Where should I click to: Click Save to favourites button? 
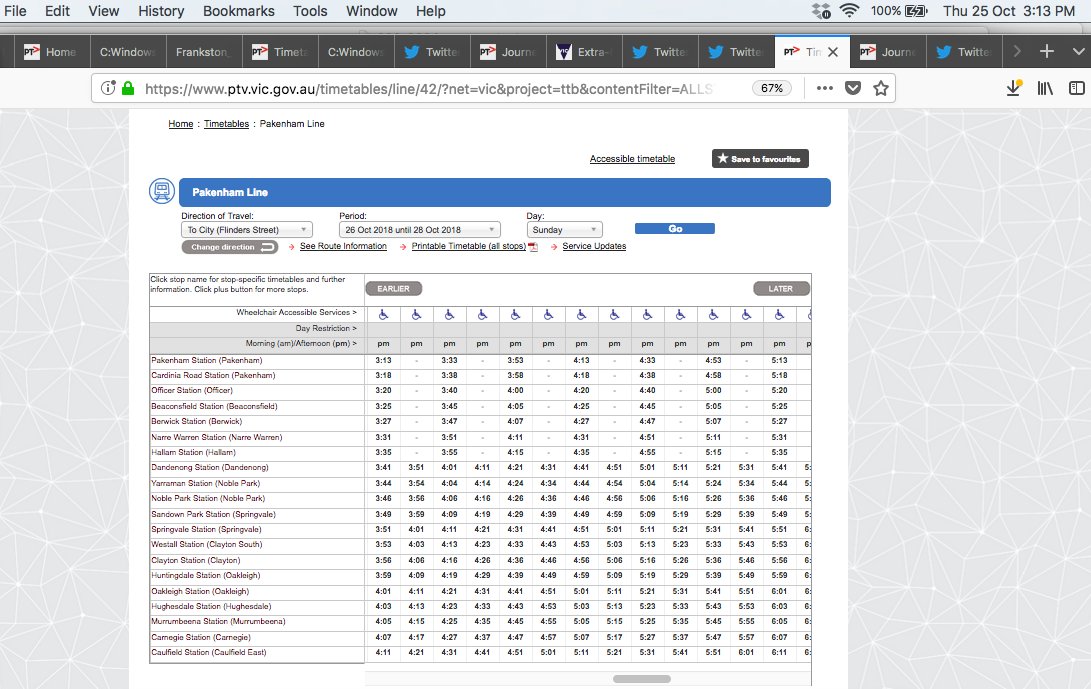point(760,159)
